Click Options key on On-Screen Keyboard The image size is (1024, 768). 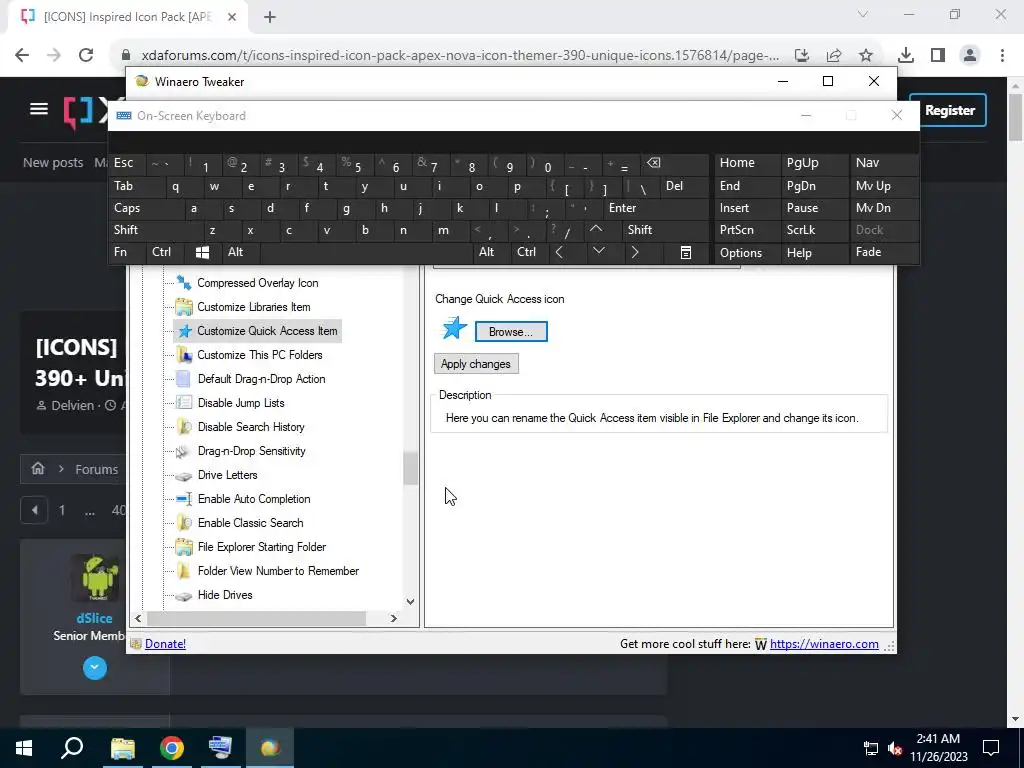coord(747,253)
